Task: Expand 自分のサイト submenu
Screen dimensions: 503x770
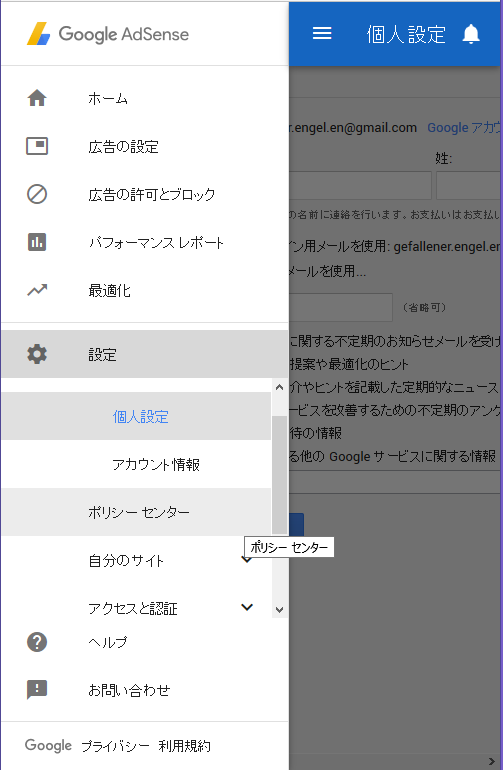Action: [x=136, y=560]
